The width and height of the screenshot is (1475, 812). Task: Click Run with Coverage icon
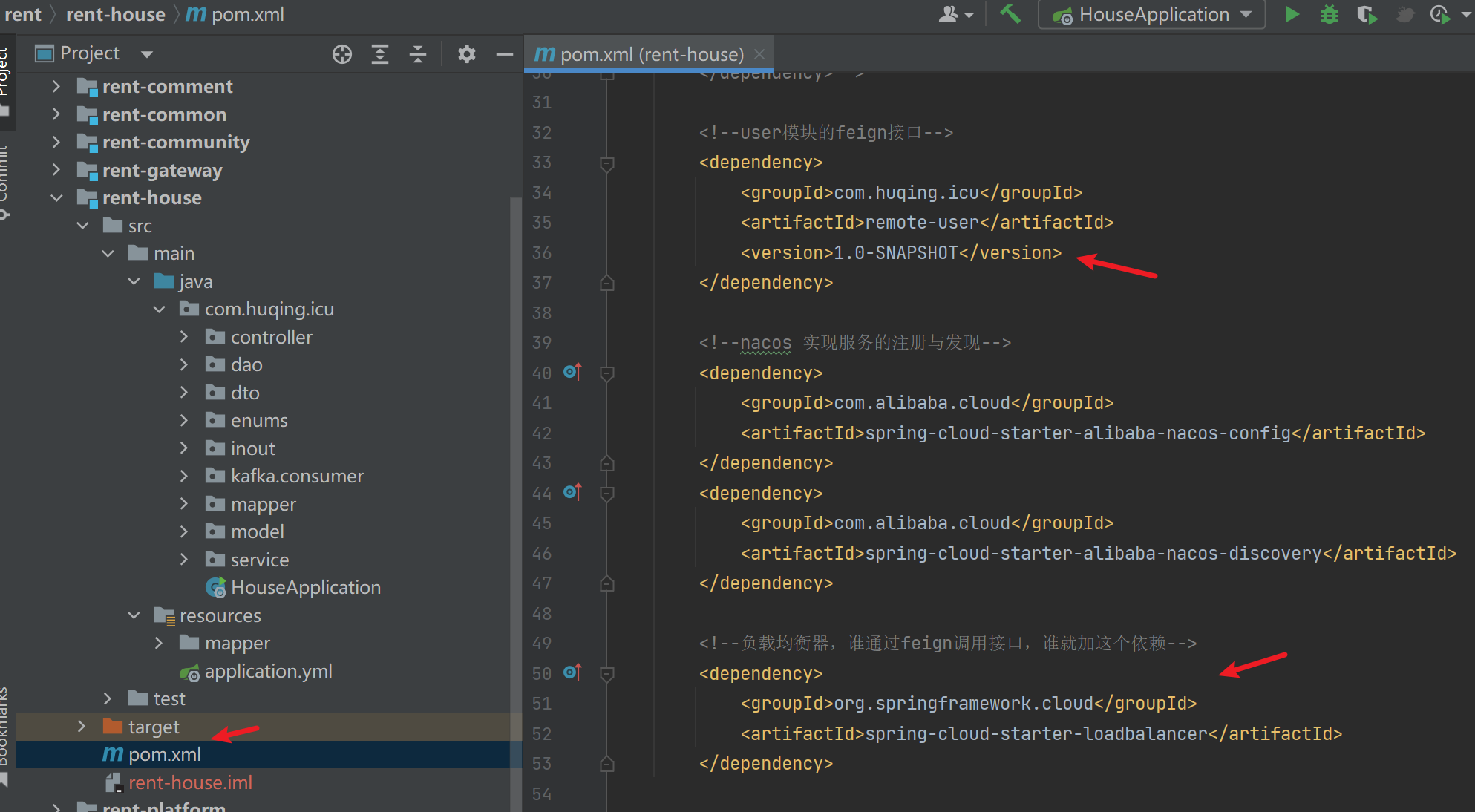(x=1366, y=15)
